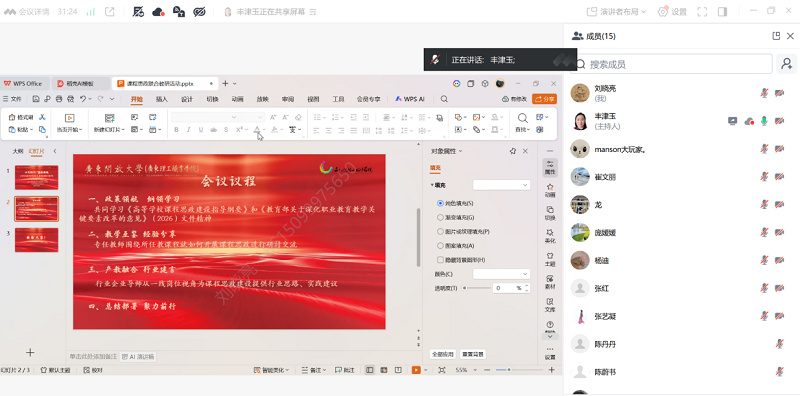800x396 pixels.
Task: Select slide 3 thumbnail
Action: click(36, 240)
